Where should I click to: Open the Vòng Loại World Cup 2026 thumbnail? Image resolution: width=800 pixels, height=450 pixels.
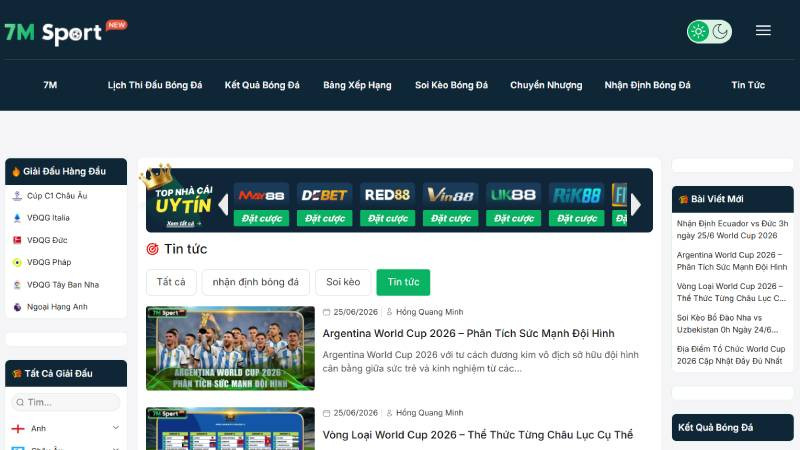[x=230, y=429]
